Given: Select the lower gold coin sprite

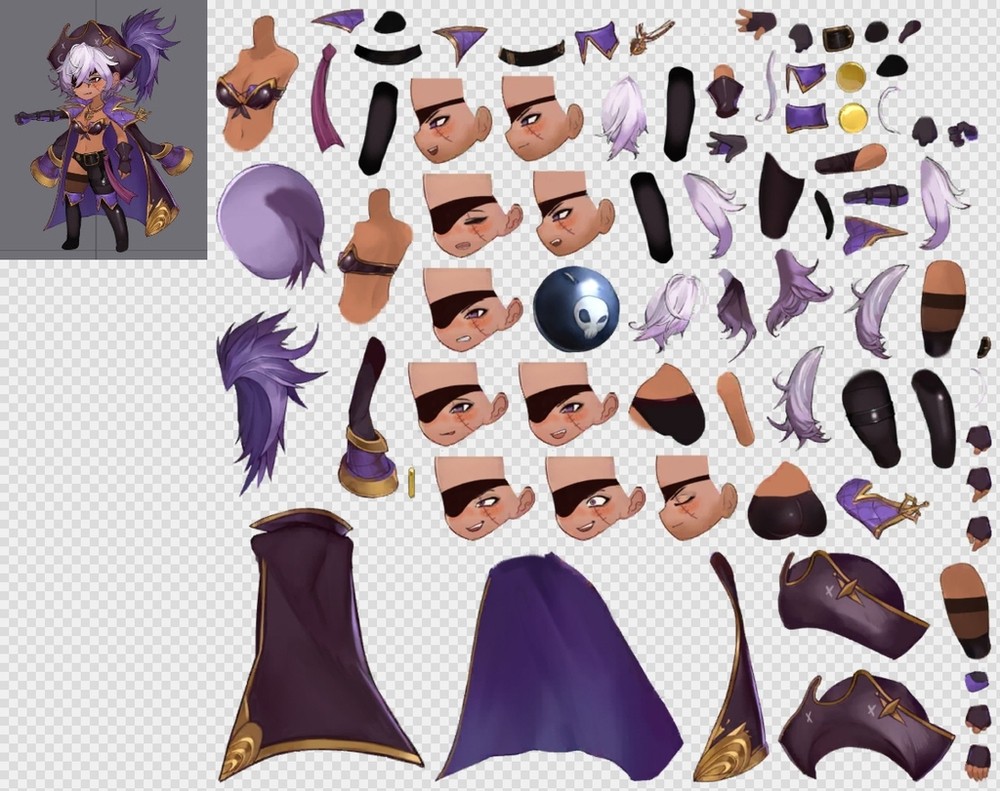Looking at the screenshot, I should pyautogui.click(x=851, y=117).
